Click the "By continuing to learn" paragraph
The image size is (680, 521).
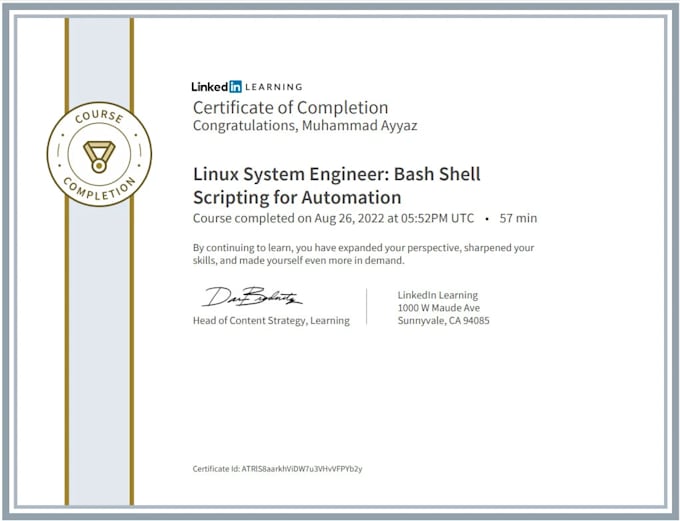363,254
